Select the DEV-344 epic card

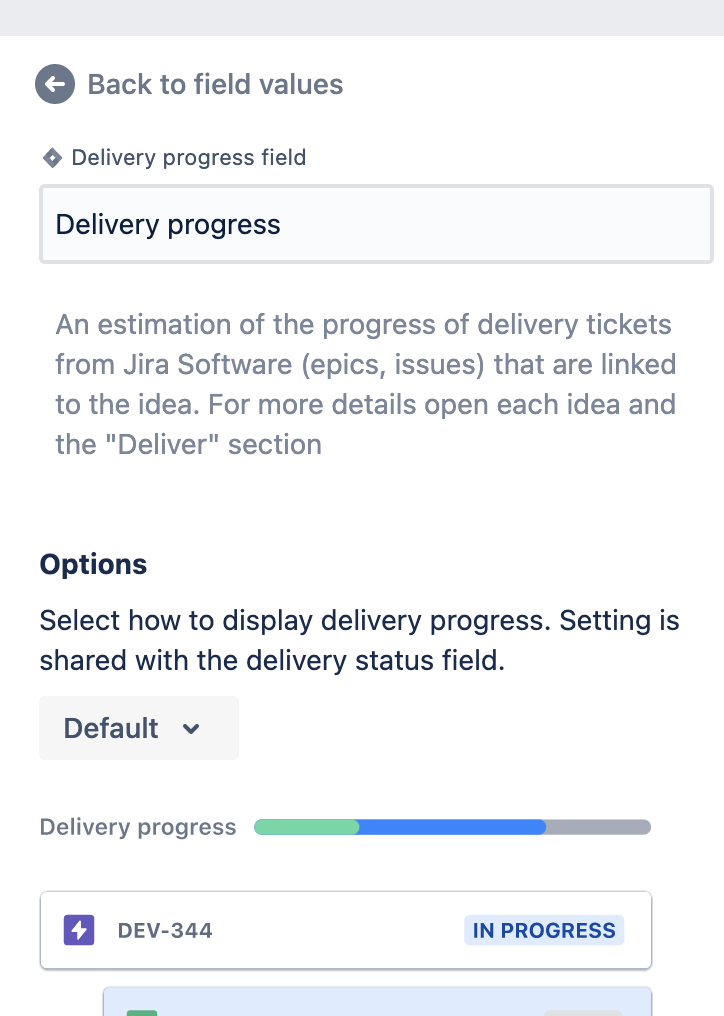pos(346,930)
